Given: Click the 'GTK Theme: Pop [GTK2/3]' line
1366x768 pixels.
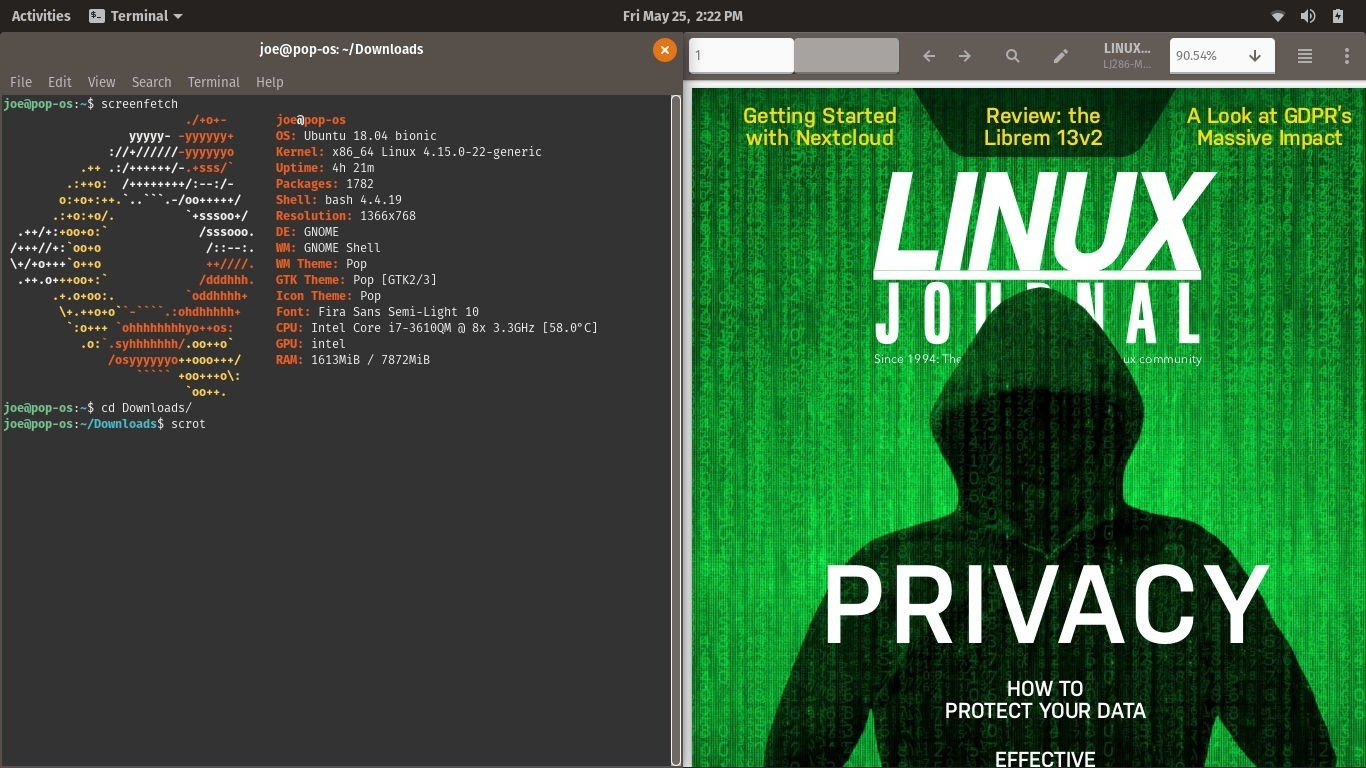Looking at the screenshot, I should pos(356,280).
